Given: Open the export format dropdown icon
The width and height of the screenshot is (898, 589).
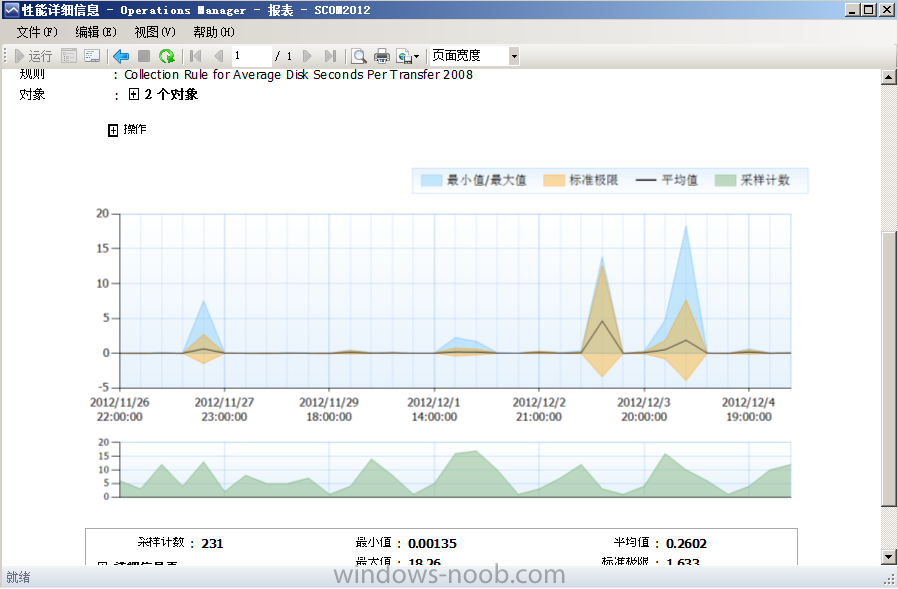Looking at the screenshot, I should [408, 56].
